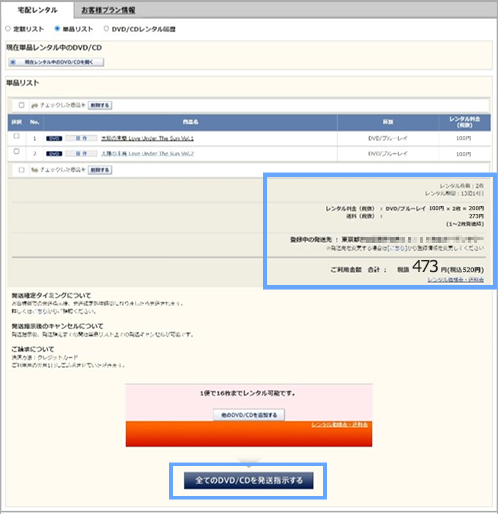Viewport: 498px width, 514px height.
Task: Check the box for item No. 1
Action: (x=16, y=136)
